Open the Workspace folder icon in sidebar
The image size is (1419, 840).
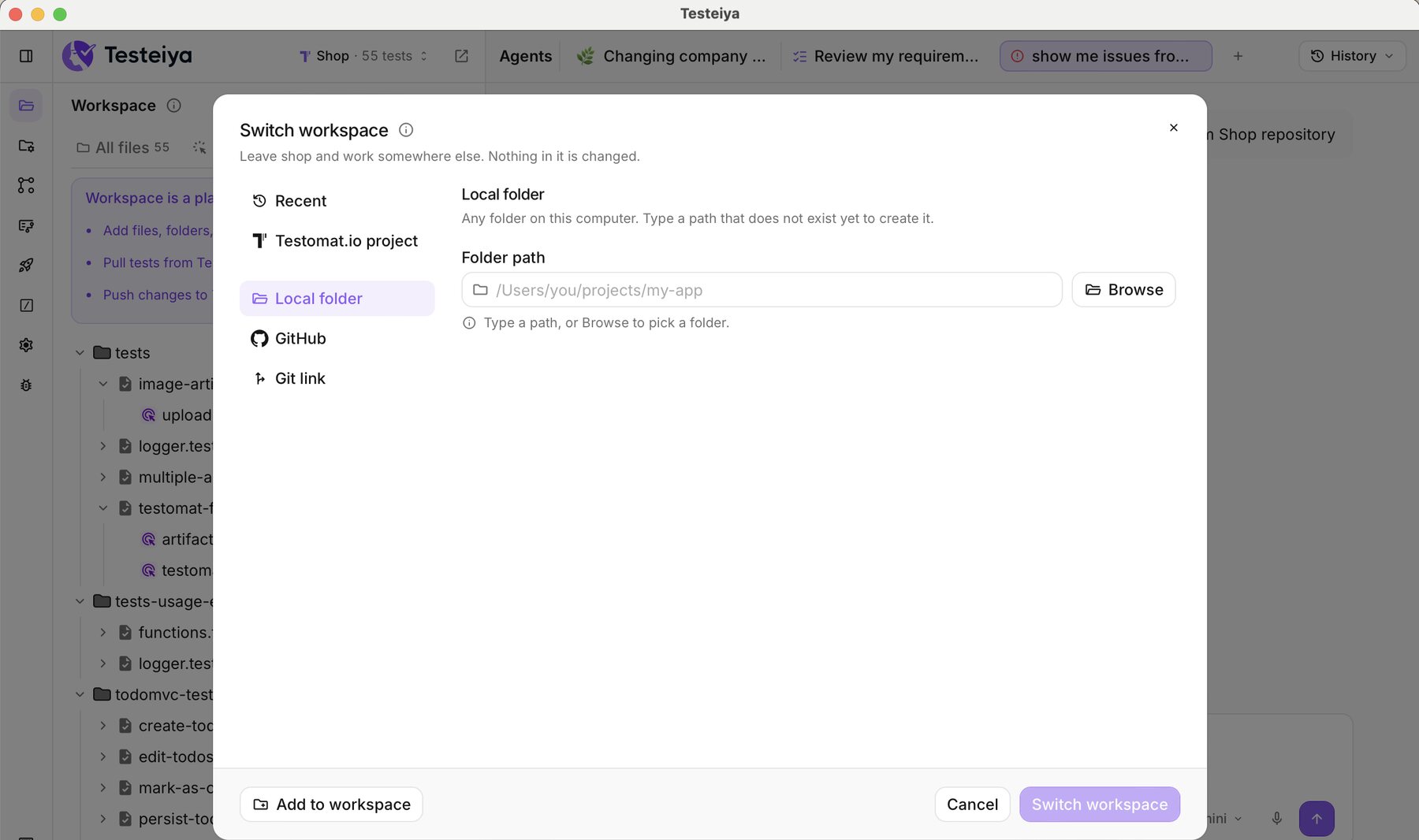coord(26,106)
